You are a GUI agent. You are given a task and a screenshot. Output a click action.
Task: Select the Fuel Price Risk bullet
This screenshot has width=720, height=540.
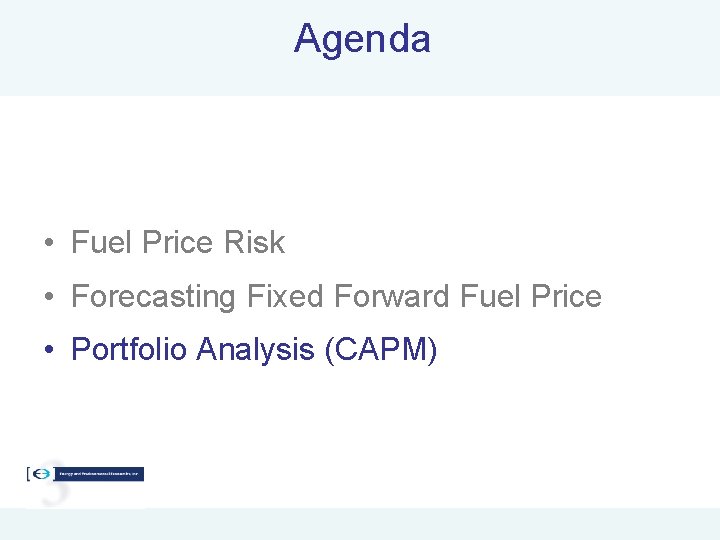click(178, 243)
